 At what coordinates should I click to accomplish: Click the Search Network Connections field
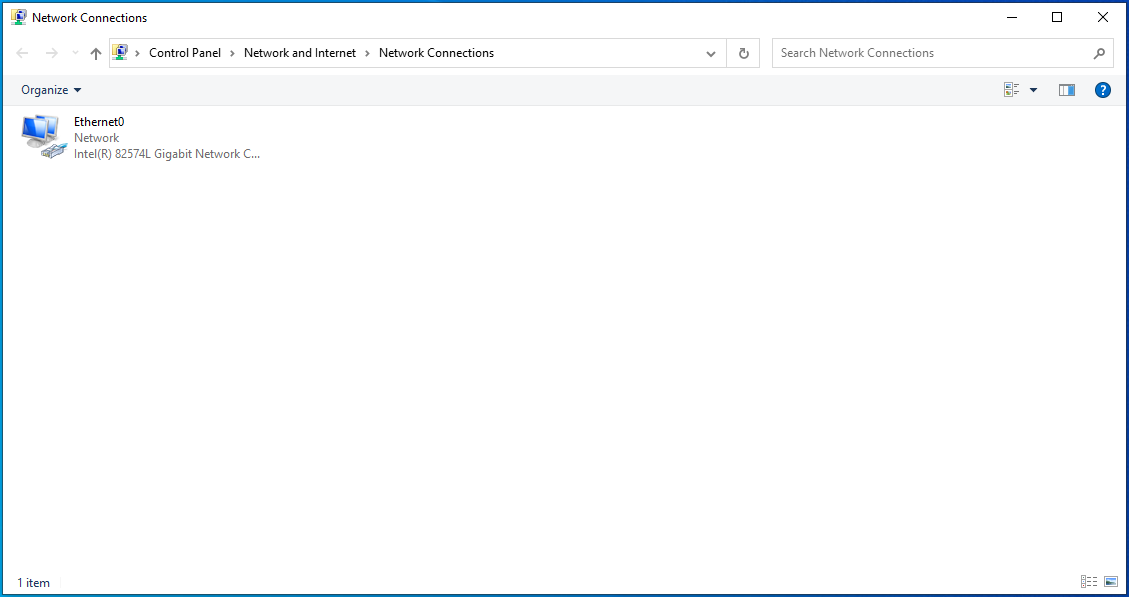tap(930, 53)
